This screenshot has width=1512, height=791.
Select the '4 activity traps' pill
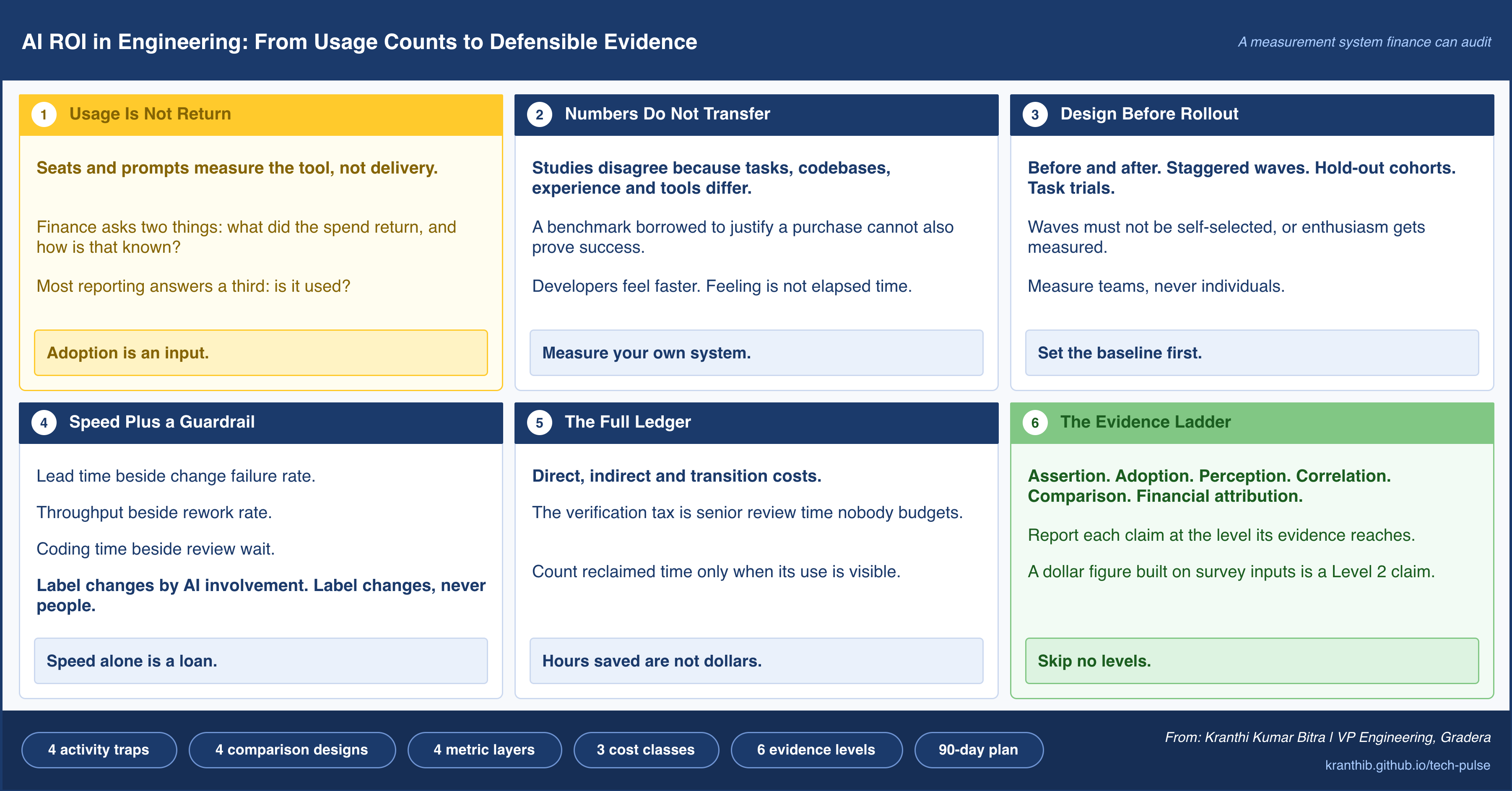click(x=99, y=750)
